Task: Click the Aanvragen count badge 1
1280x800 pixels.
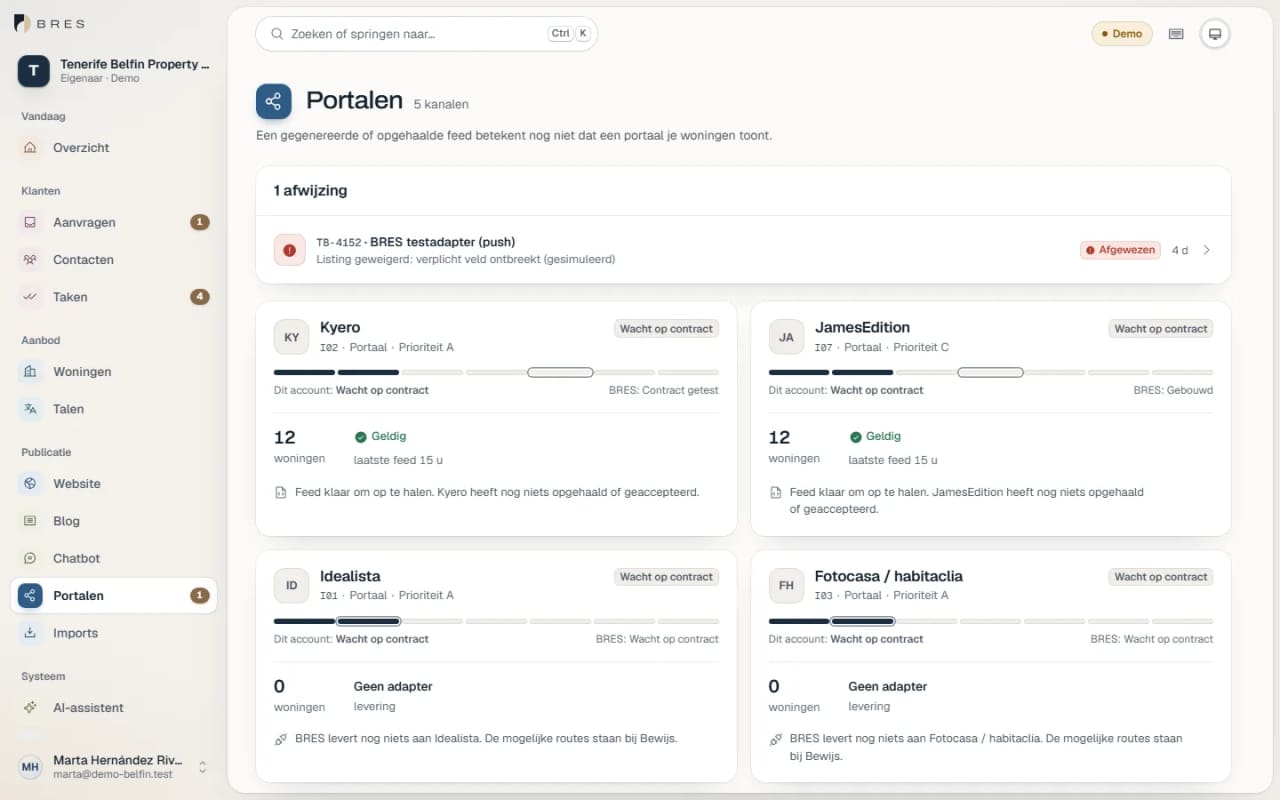Action: [200, 223]
